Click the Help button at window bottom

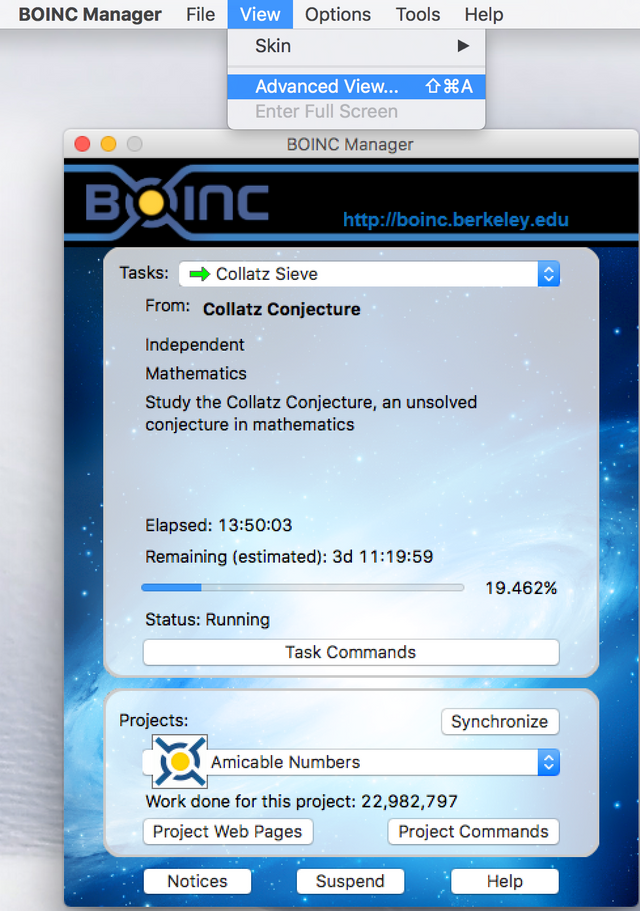(505, 881)
